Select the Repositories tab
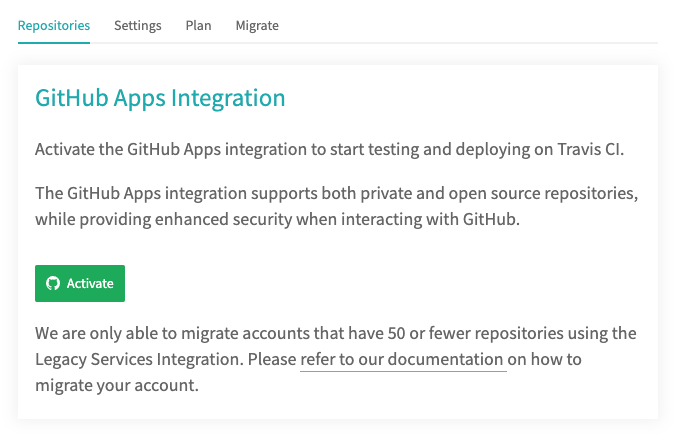The width and height of the screenshot is (677, 445). click(54, 26)
